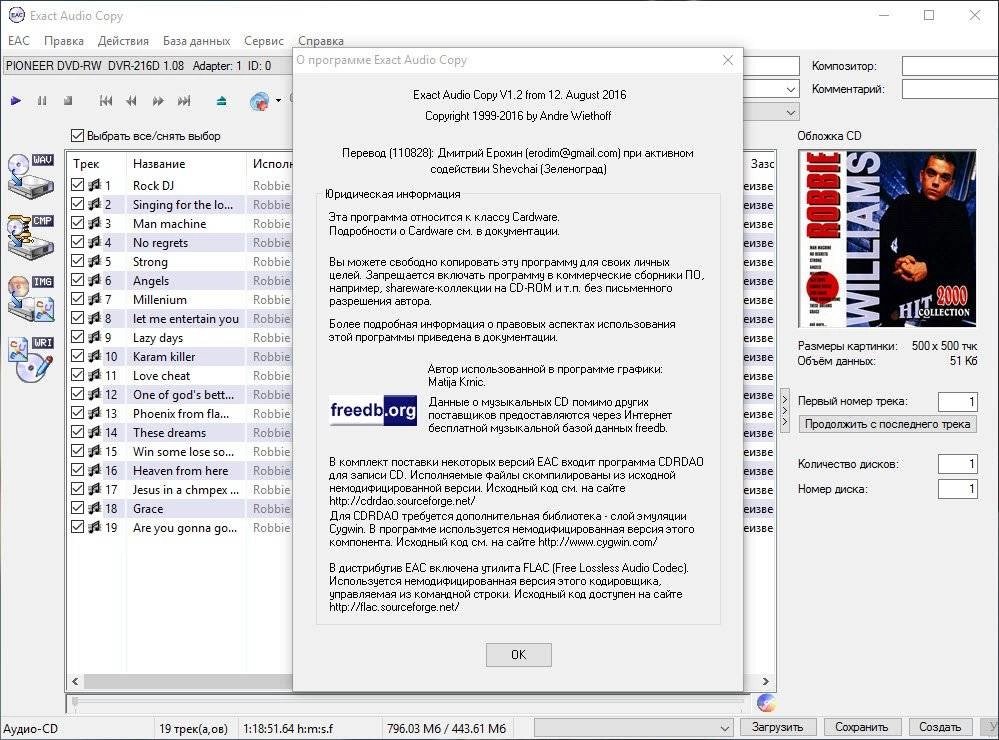Click music note icon of track 5
The height and width of the screenshot is (740, 999).
point(94,261)
